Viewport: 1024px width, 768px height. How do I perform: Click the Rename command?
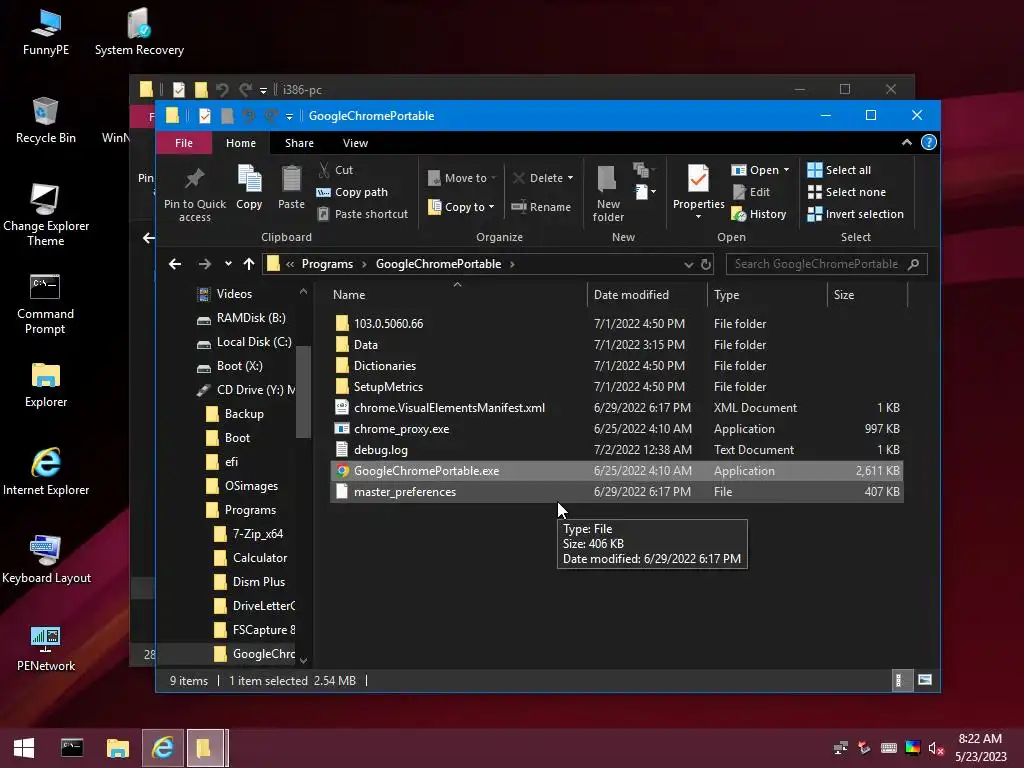click(541, 207)
